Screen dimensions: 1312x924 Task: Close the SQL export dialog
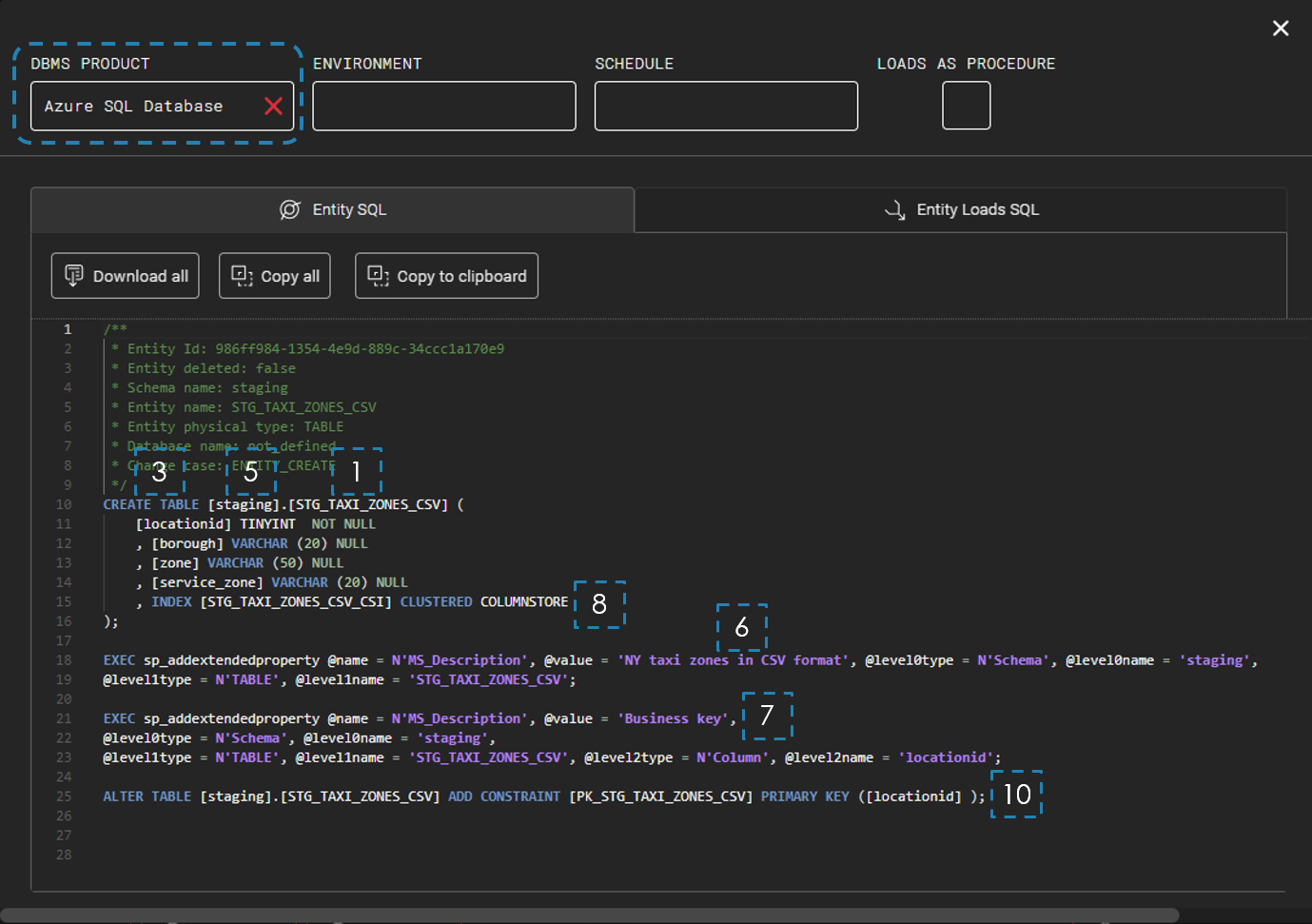click(1281, 29)
